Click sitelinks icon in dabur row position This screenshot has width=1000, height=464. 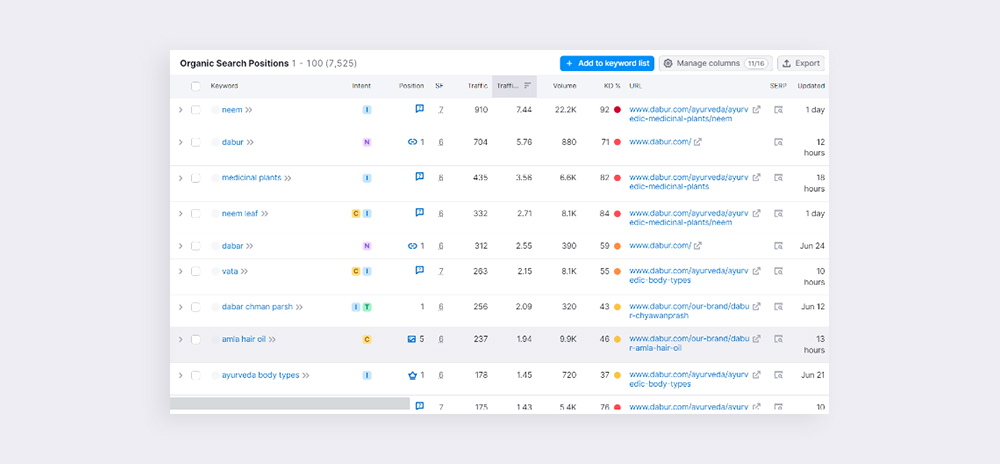[412, 142]
